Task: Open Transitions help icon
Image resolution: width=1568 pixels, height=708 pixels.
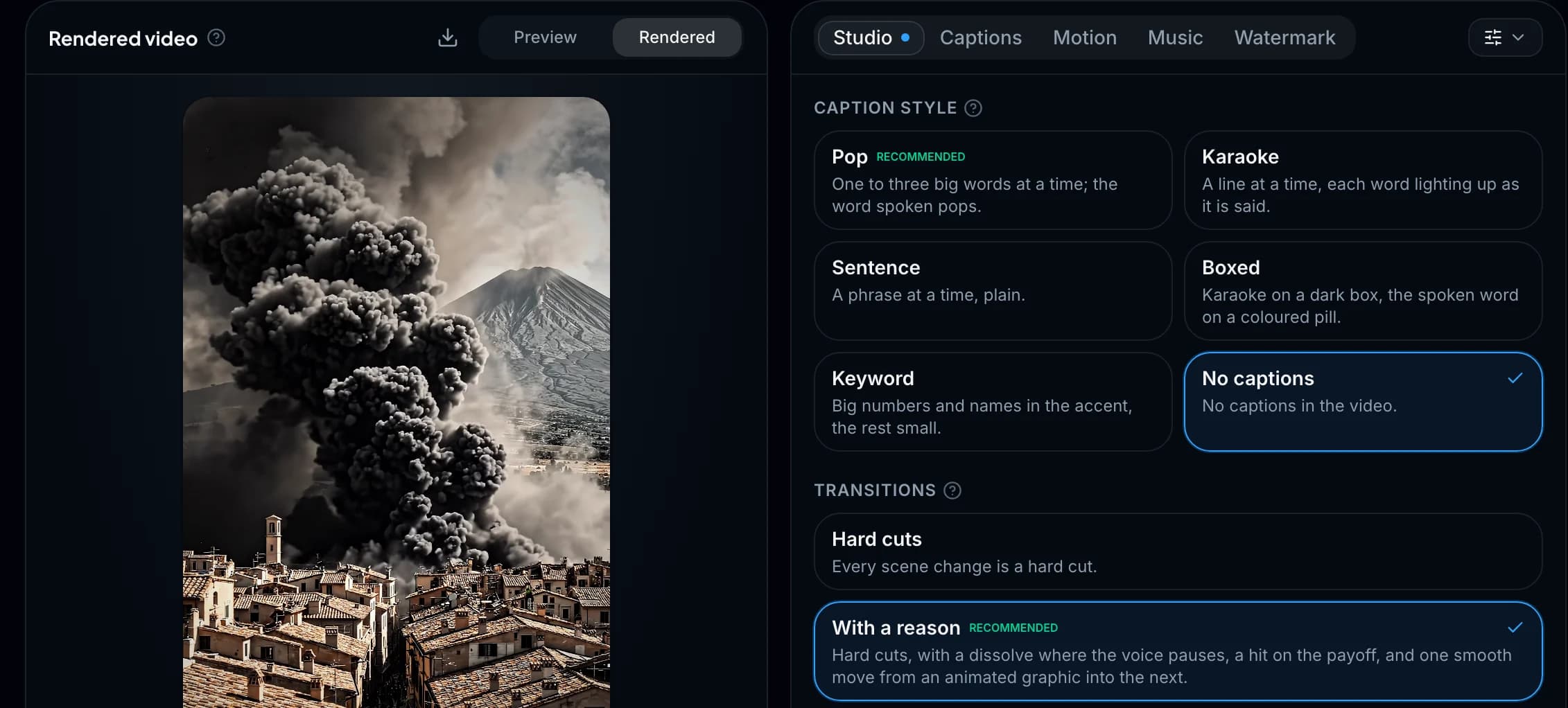Action: (x=952, y=490)
